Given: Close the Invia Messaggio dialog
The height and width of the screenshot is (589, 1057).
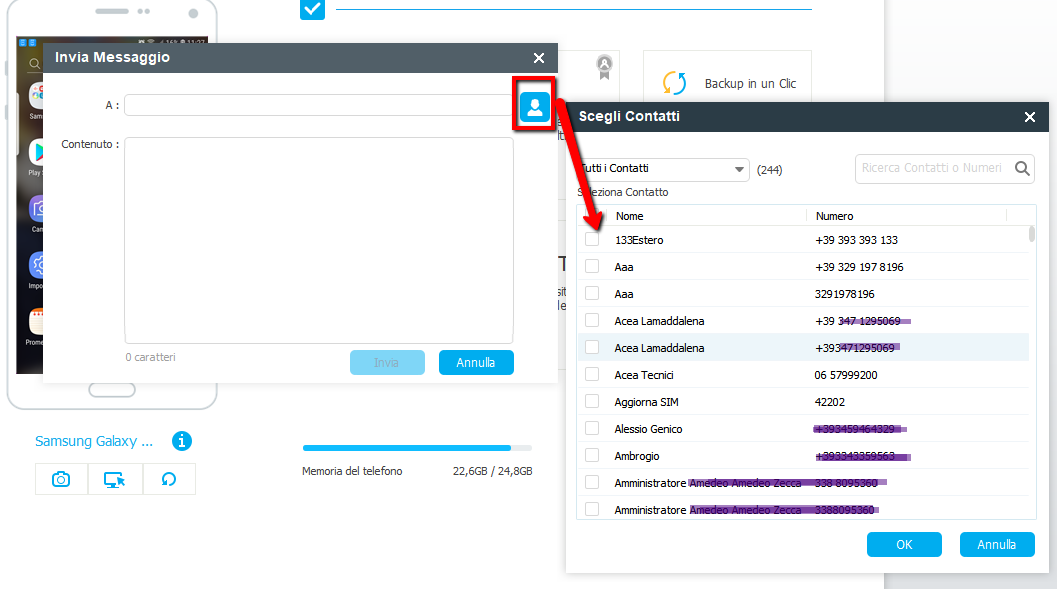Looking at the screenshot, I should 539,58.
